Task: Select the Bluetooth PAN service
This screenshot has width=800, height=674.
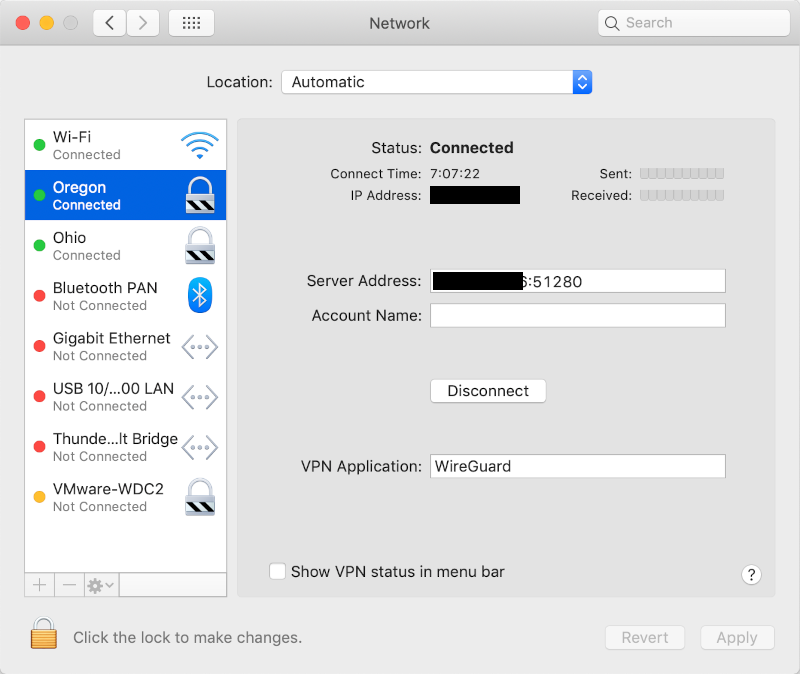Action: coord(126,295)
